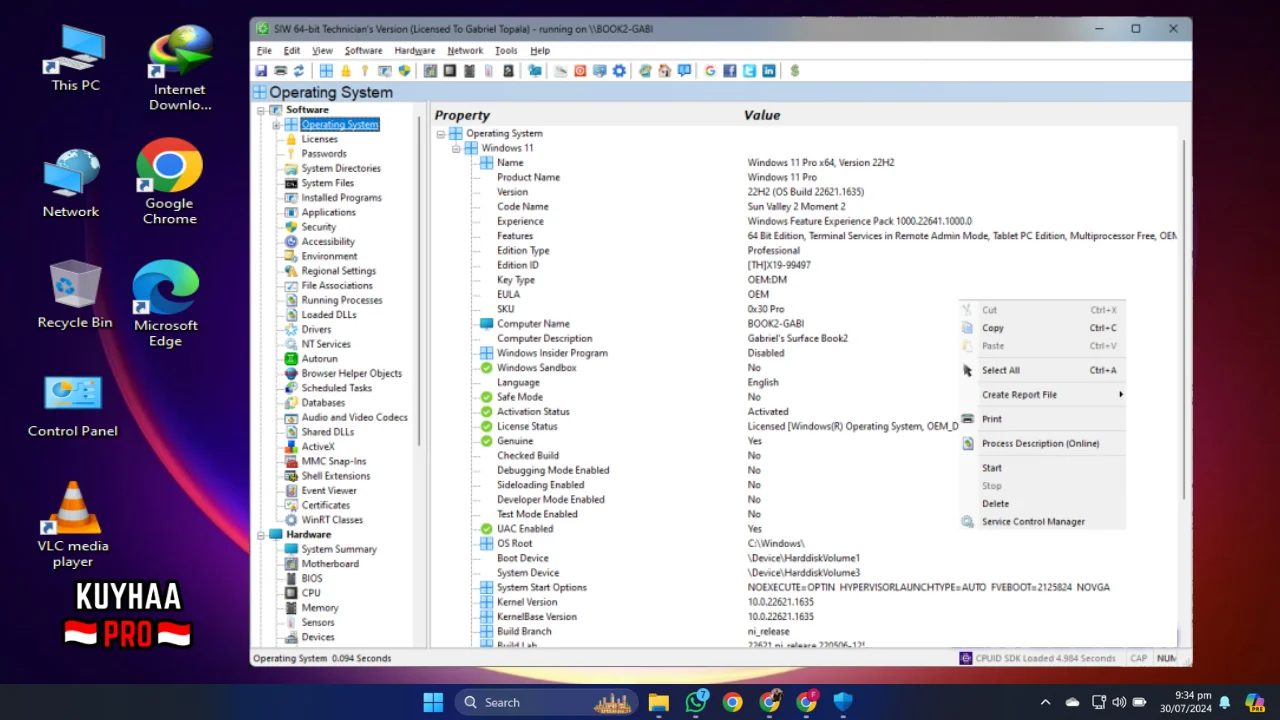Click the Google toolbar icon

click(710, 71)
